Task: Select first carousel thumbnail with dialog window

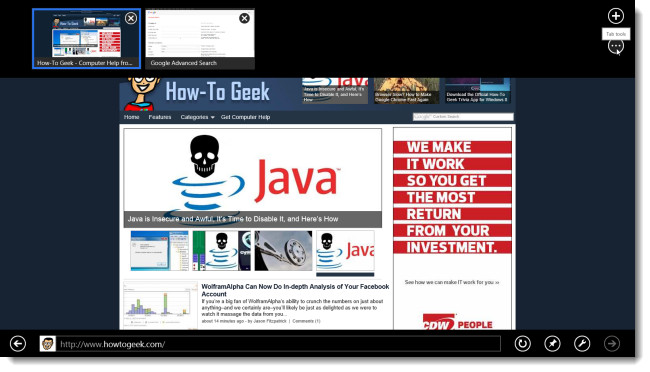Action: coord(159,251)
